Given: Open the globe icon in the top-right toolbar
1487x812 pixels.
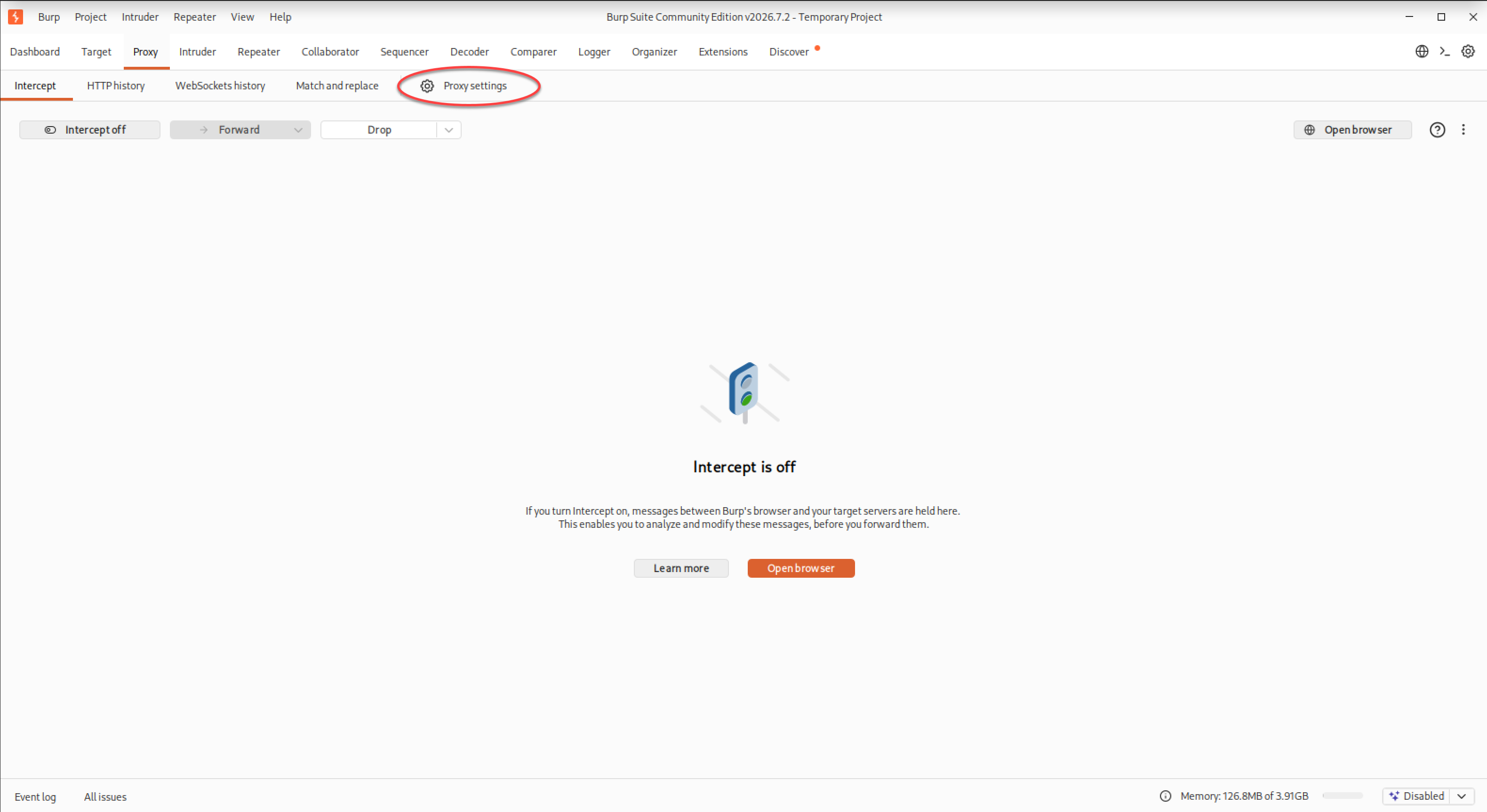Looking at the screenshot, I should 1422,51.
